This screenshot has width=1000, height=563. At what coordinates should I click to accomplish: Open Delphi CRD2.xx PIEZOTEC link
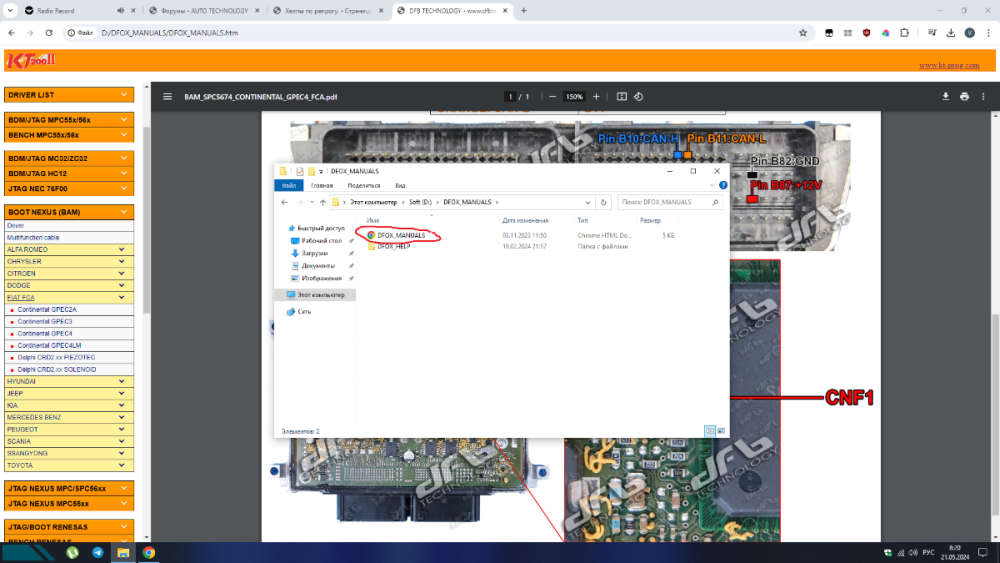coord(56,358)
